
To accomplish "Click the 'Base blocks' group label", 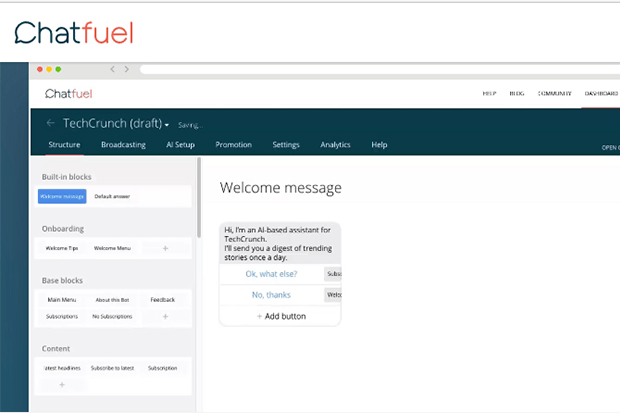I will (62, 280).
